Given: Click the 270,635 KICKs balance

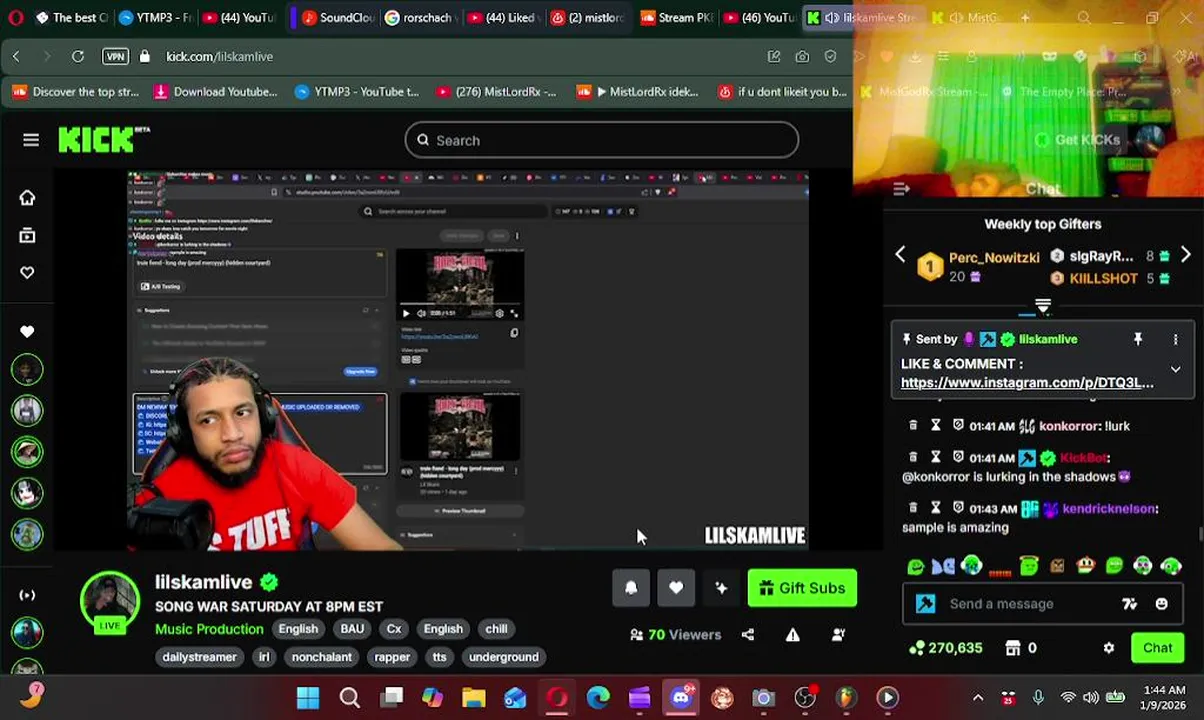Looking at the screenshot, I should pos(946,648).
